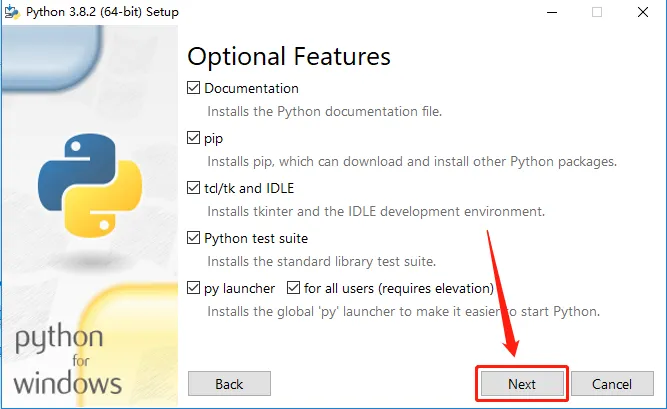667x409 pixels.
Task: Click the greyed-out maximize window button
Action: click(597, 12)
